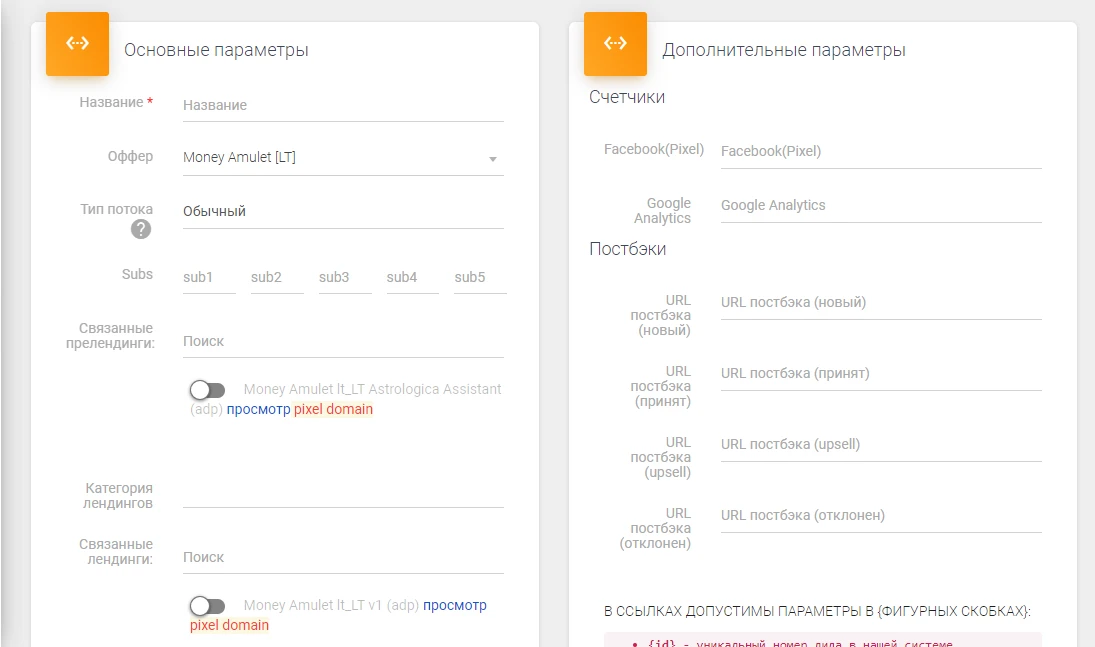Click pixel domain link under Astrologica Assistant
This screenshot has width=1095, height=647.
tap(333, 409)
